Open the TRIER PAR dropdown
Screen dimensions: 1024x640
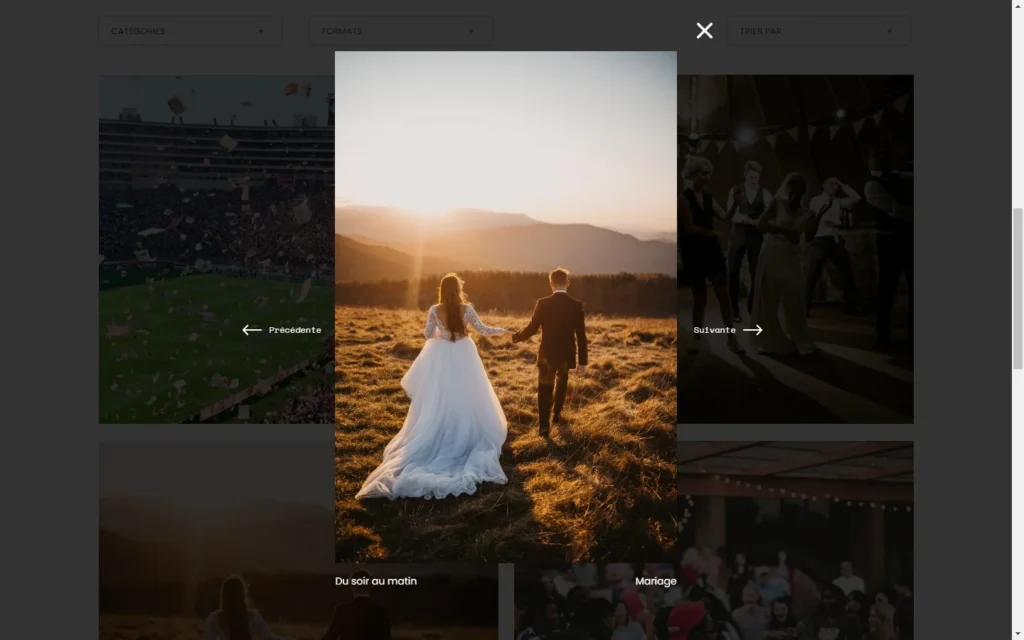(819, 31)
